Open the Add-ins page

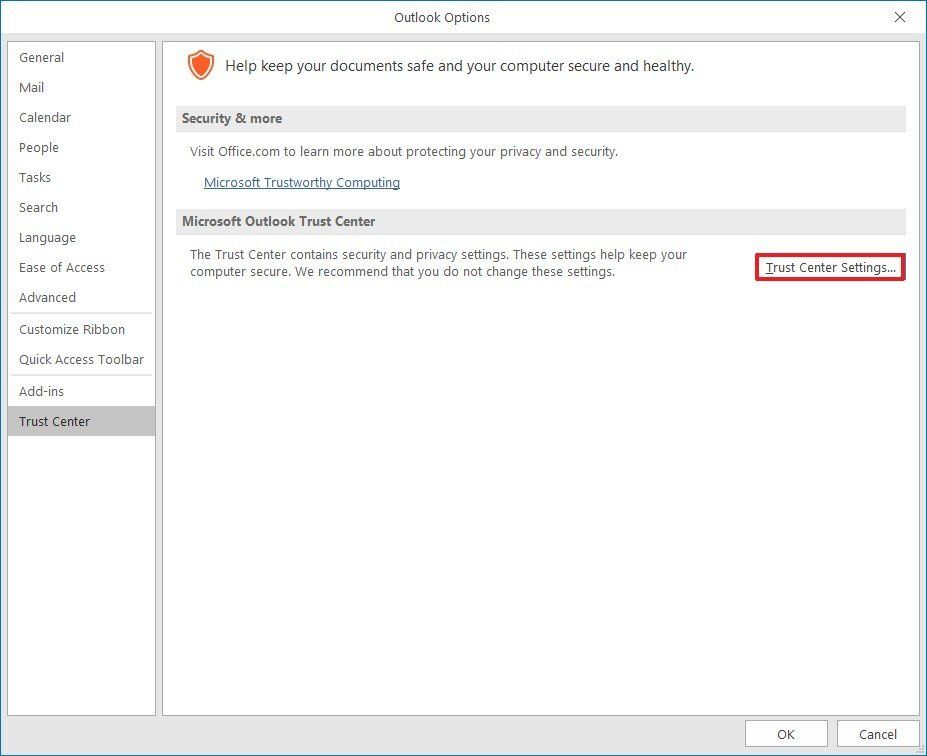pos(41,391)
